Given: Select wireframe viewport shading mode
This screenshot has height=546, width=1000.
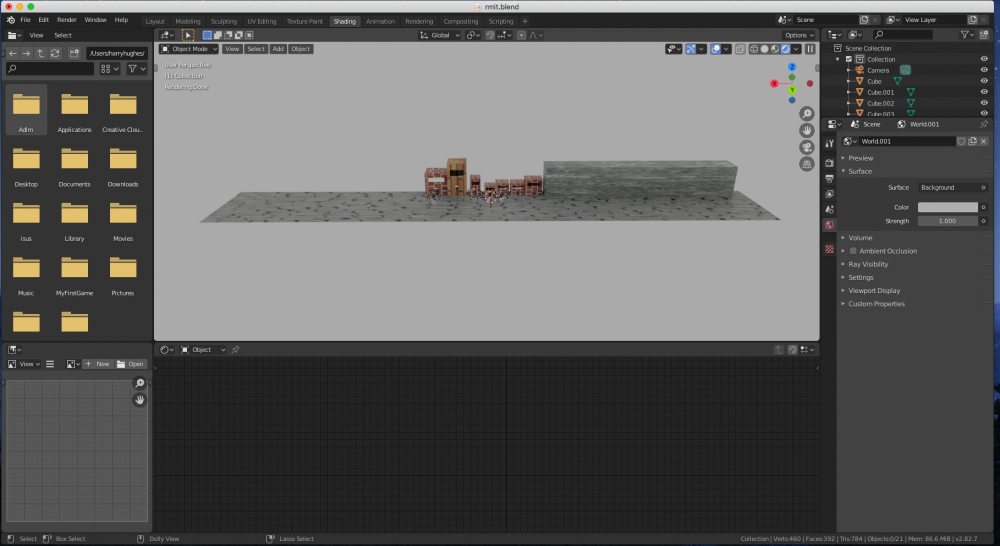Looking at the screenshot, I should point(754,49).
